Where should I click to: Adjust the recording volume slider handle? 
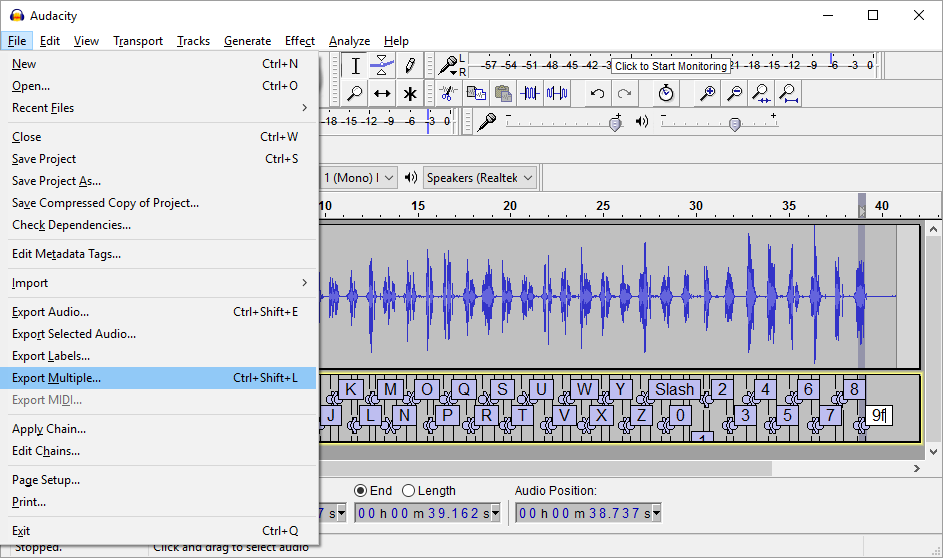pyautogui.click(x=615, y=124)
